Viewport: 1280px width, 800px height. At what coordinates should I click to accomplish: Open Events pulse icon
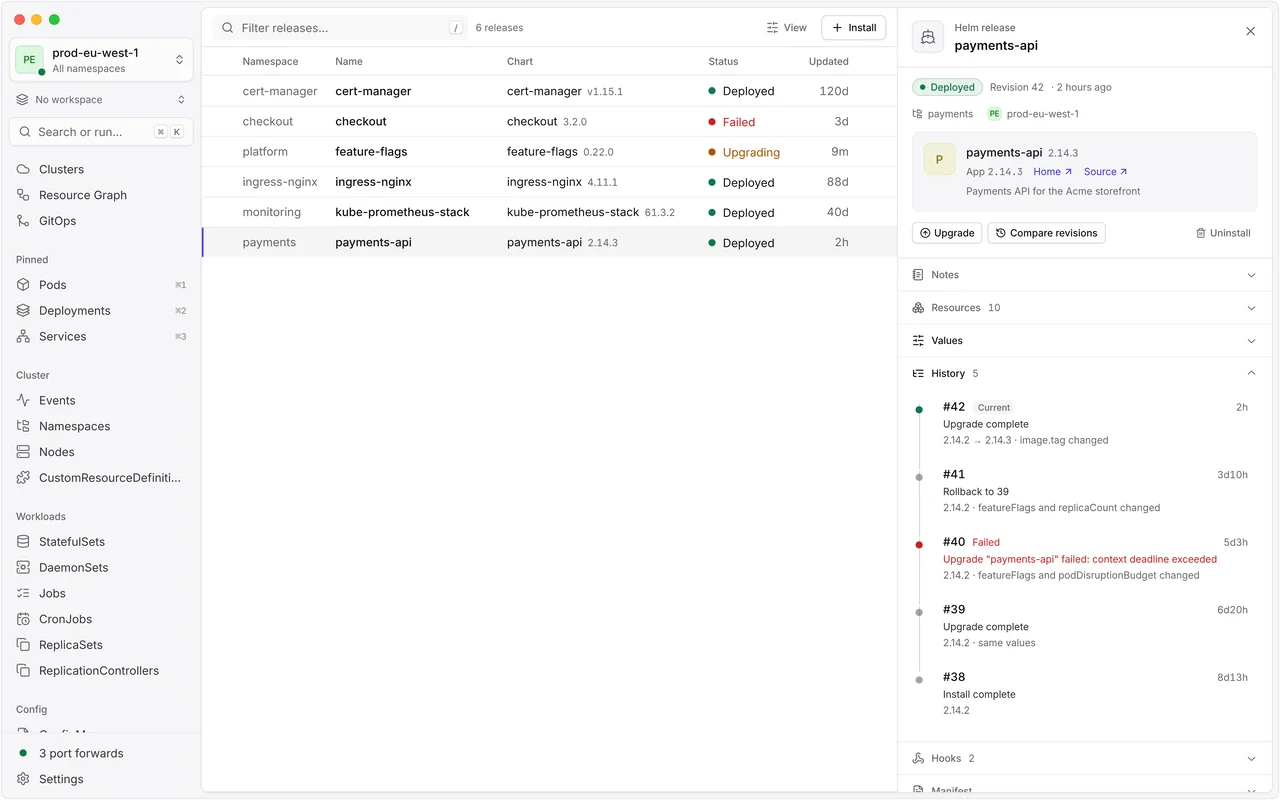pos(23,401)
